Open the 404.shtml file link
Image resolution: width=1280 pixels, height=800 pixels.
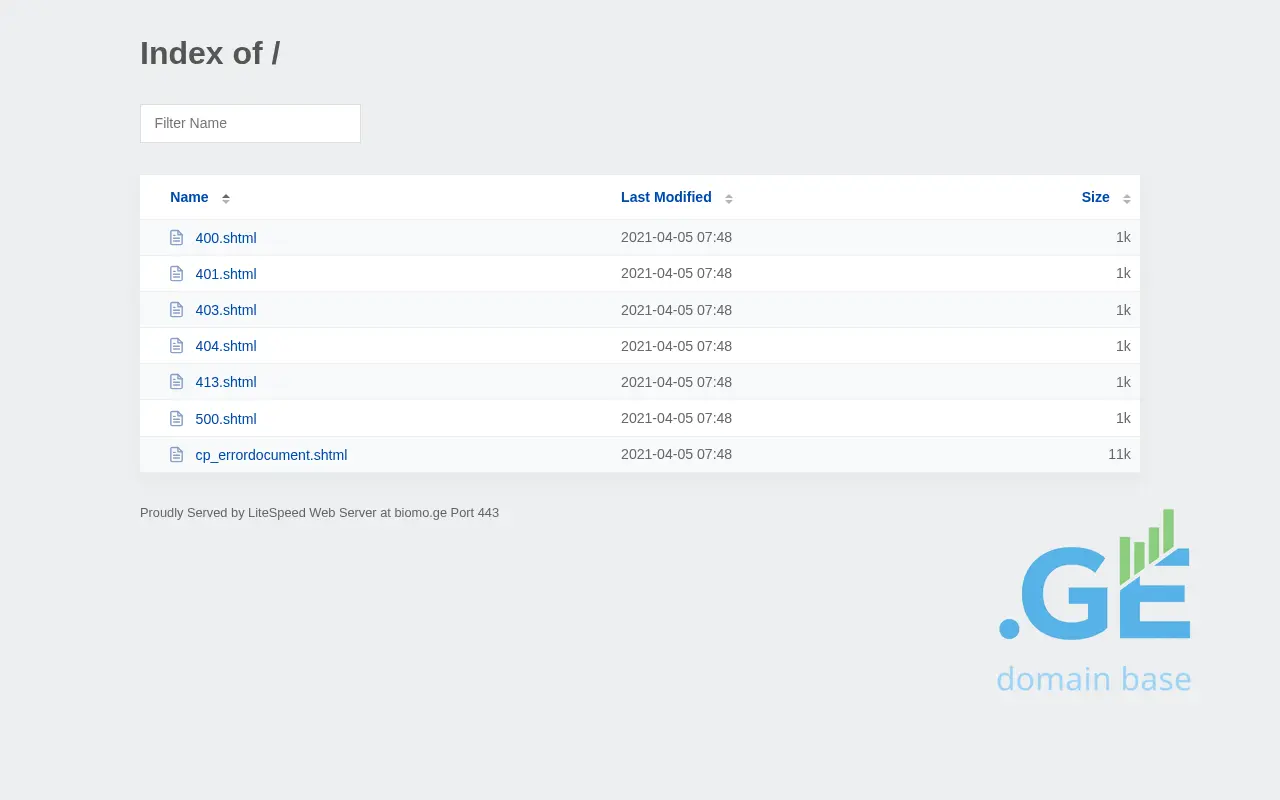coord(226,346)
